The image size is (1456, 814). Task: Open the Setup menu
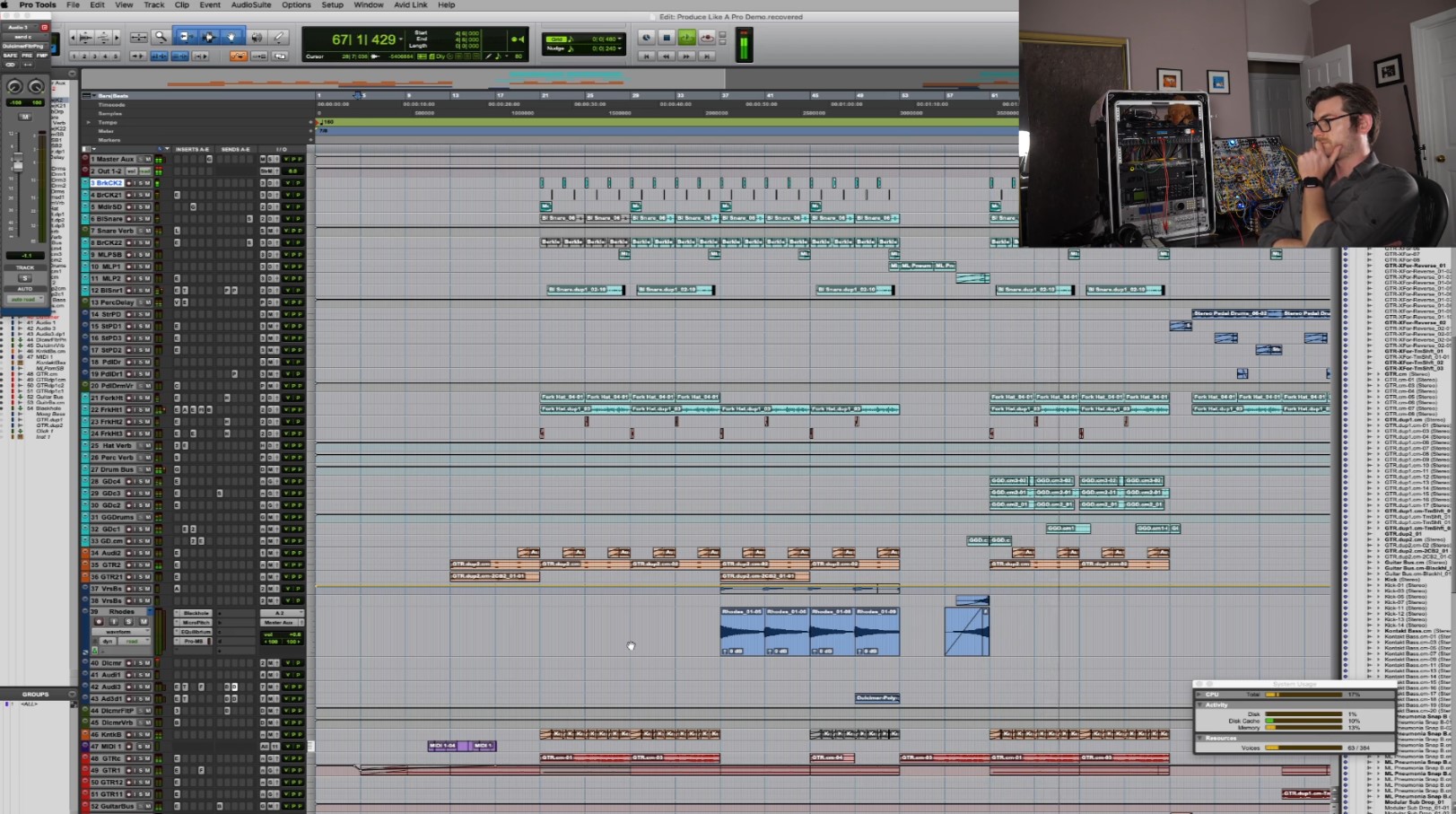332,4
